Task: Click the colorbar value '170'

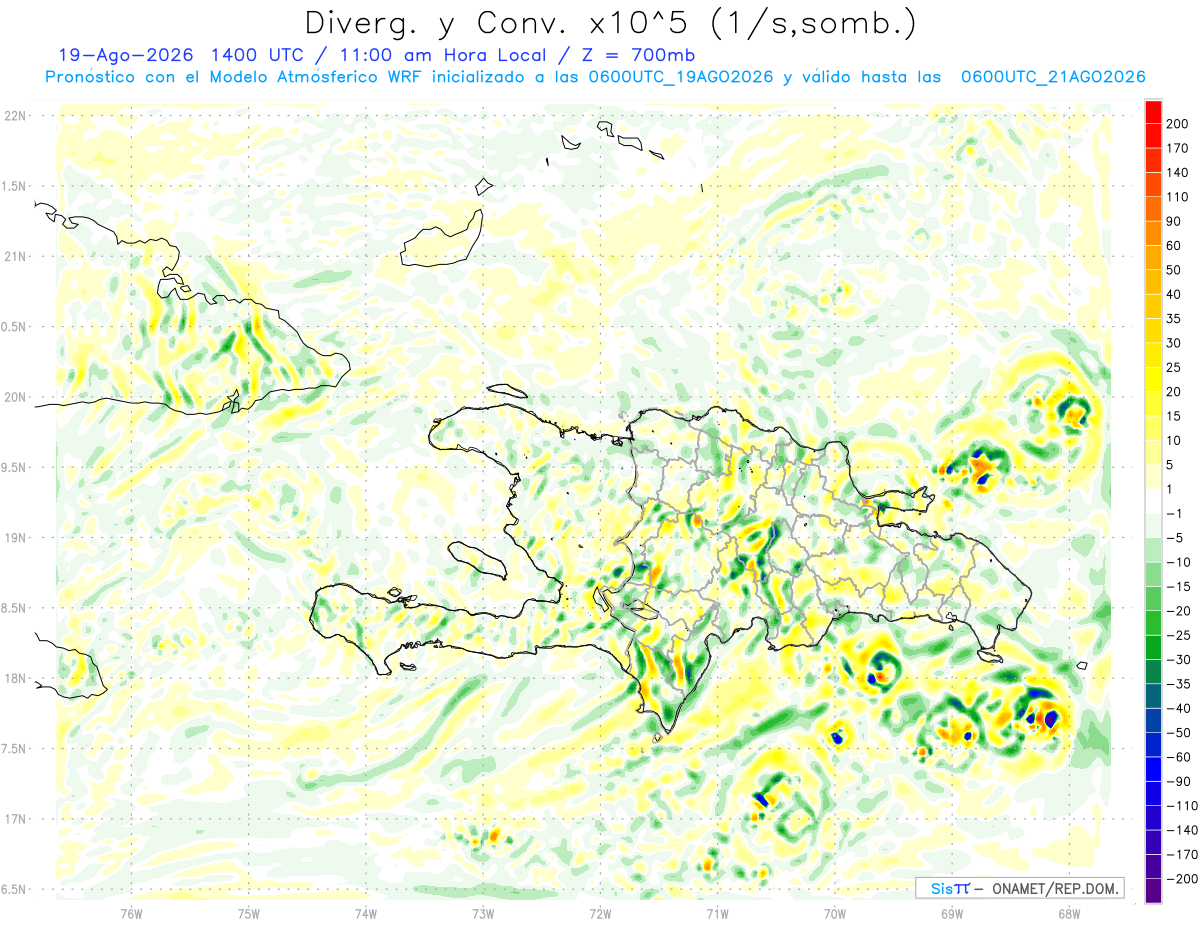Action: coord(1178,148)
